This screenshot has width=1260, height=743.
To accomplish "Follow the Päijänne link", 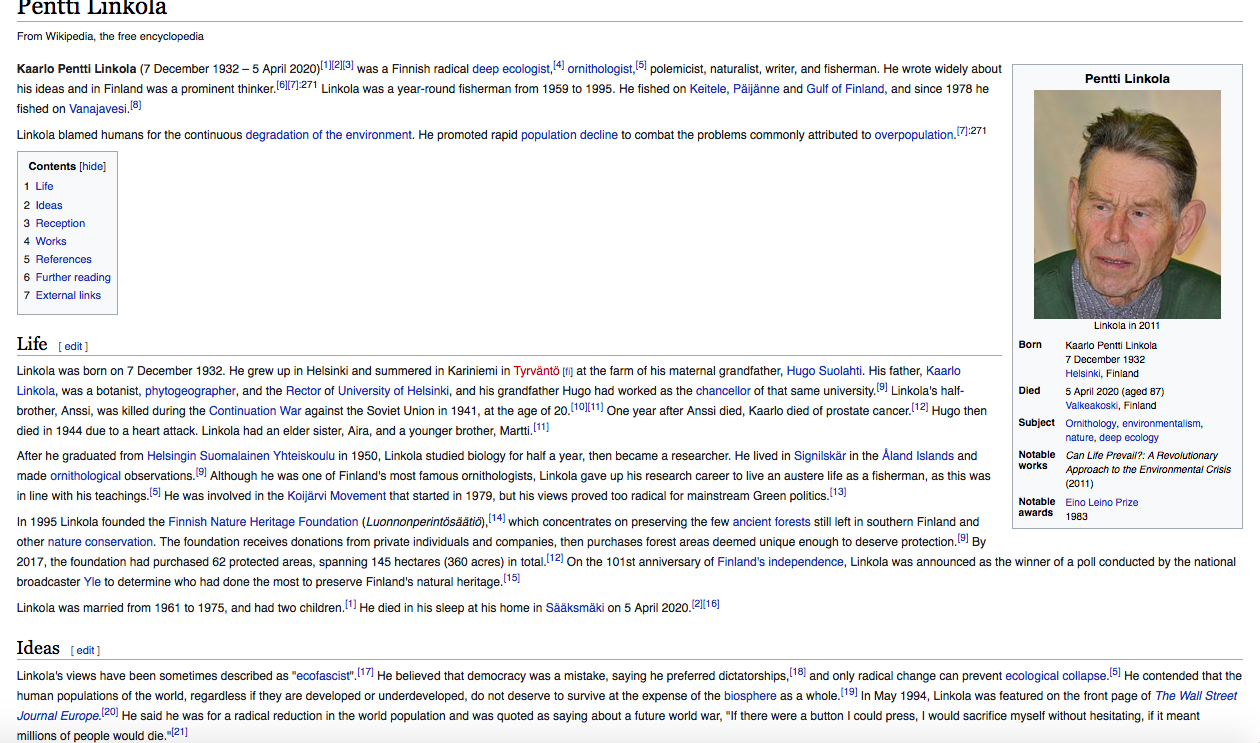I will pos(756,89).
